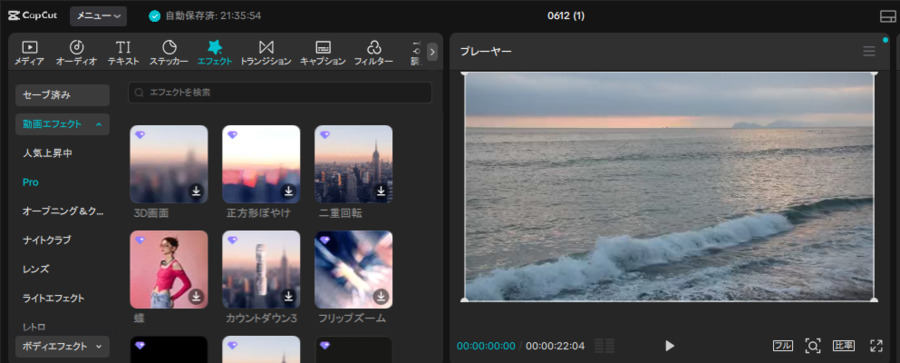
Task: Download the フリップズーム effect
Action: click(381, 296)
